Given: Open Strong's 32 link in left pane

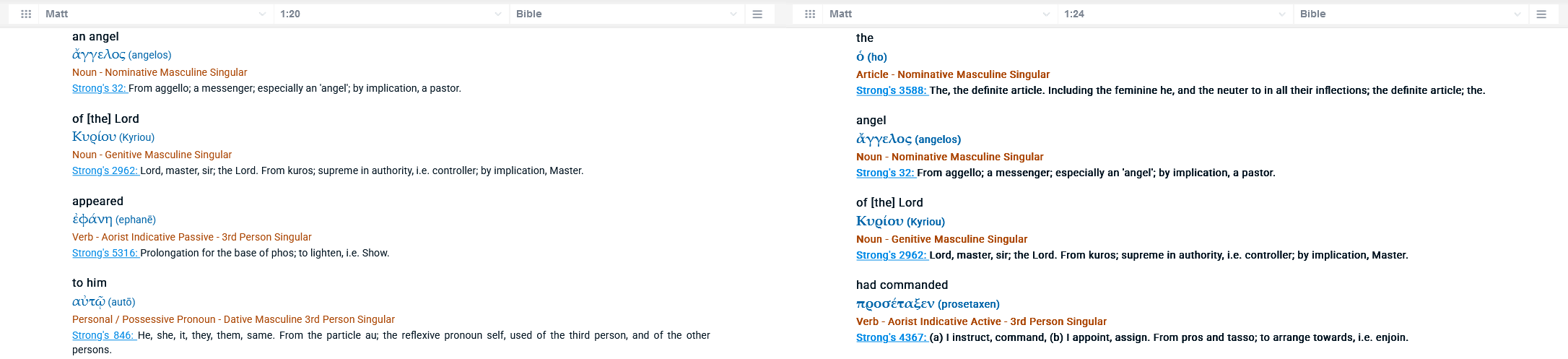Looking at the screenshot, I should pos(100,88).
